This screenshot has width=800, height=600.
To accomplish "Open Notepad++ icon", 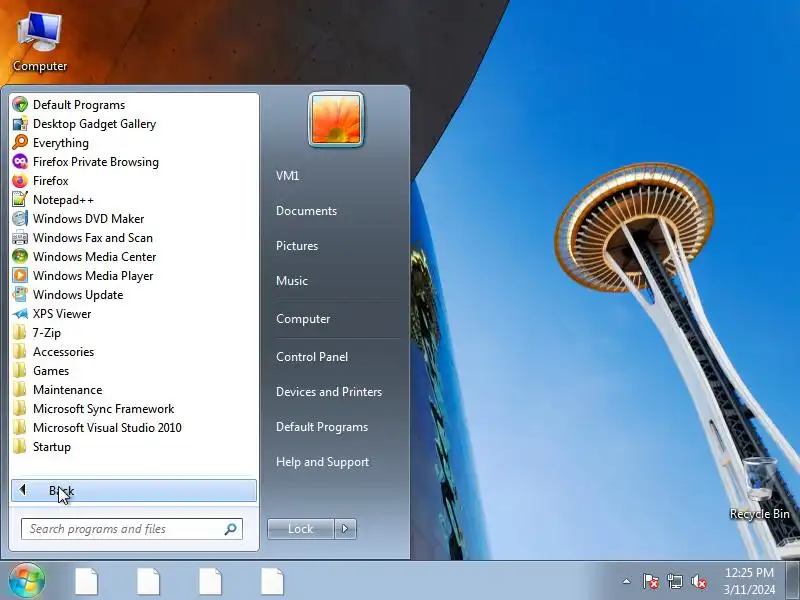I will click(x=20, y=199).
